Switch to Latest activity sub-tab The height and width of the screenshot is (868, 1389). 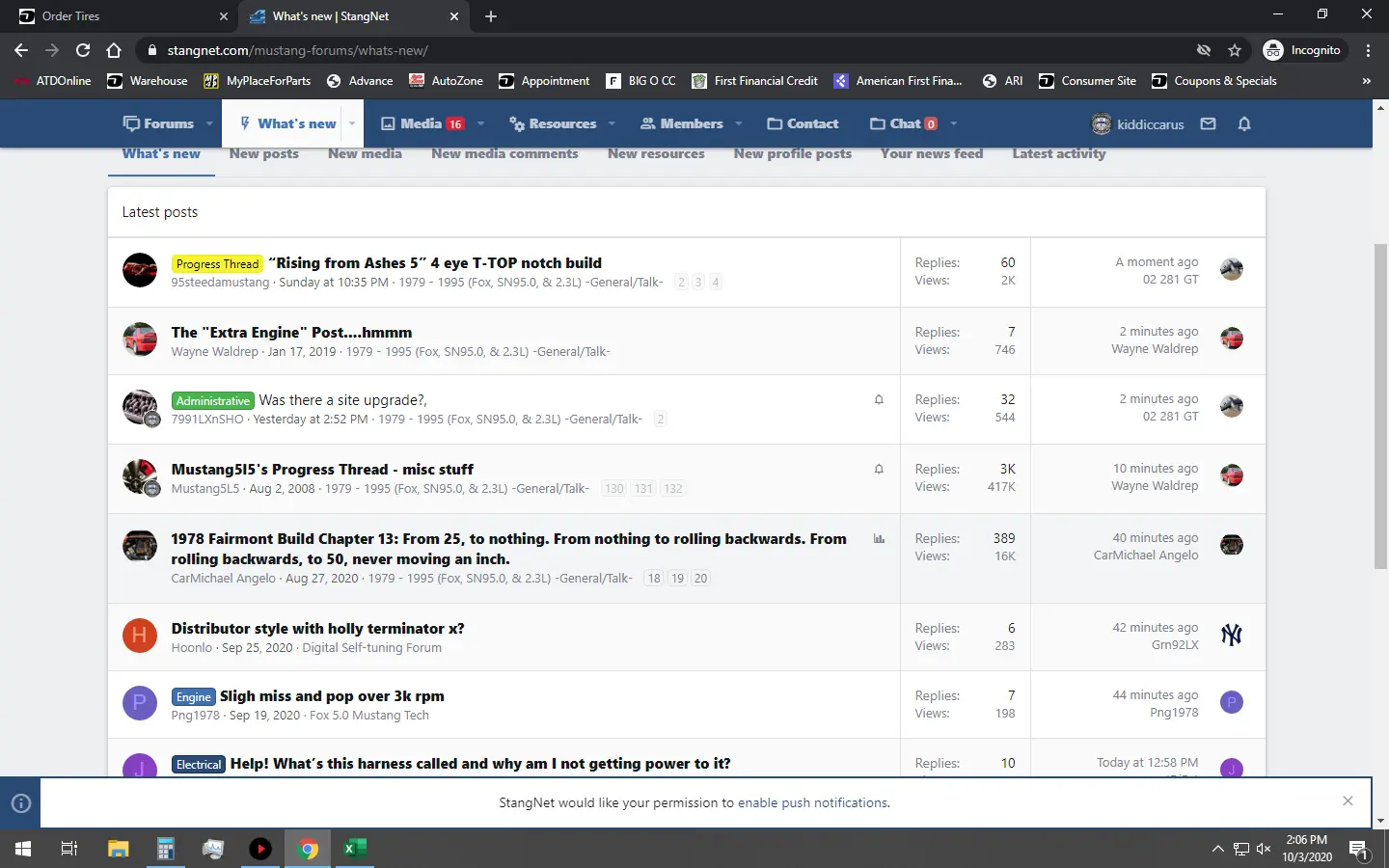tap(1059, 154)
